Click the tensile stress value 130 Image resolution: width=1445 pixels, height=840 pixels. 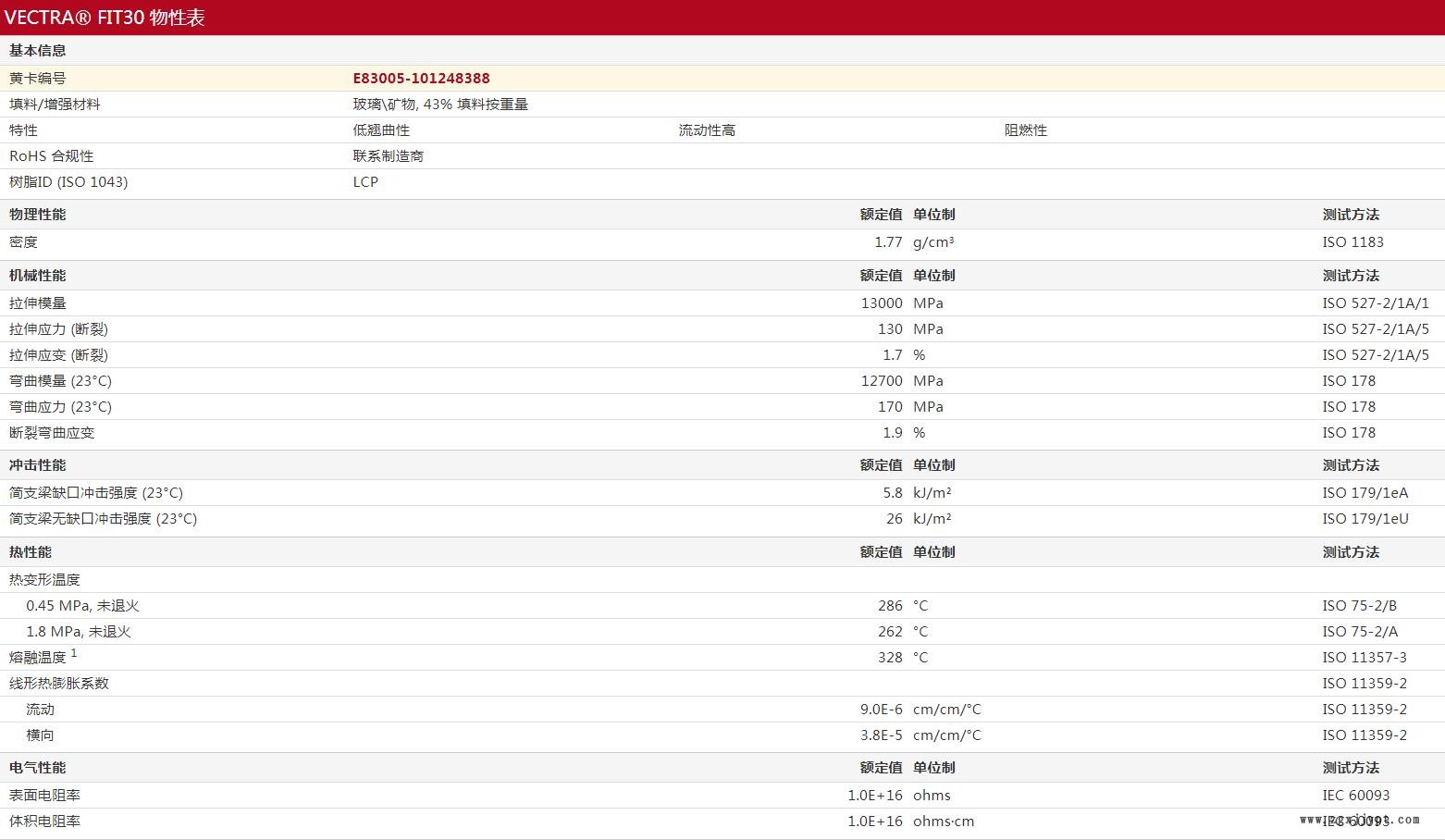[x=890, y=329]
